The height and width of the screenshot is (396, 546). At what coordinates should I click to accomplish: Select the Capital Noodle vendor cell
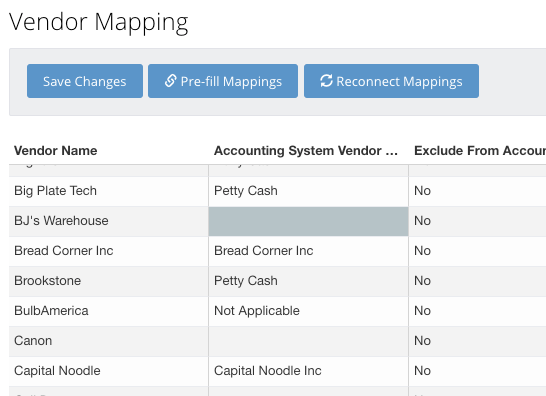pyautogui.click(x=109, y=371)
